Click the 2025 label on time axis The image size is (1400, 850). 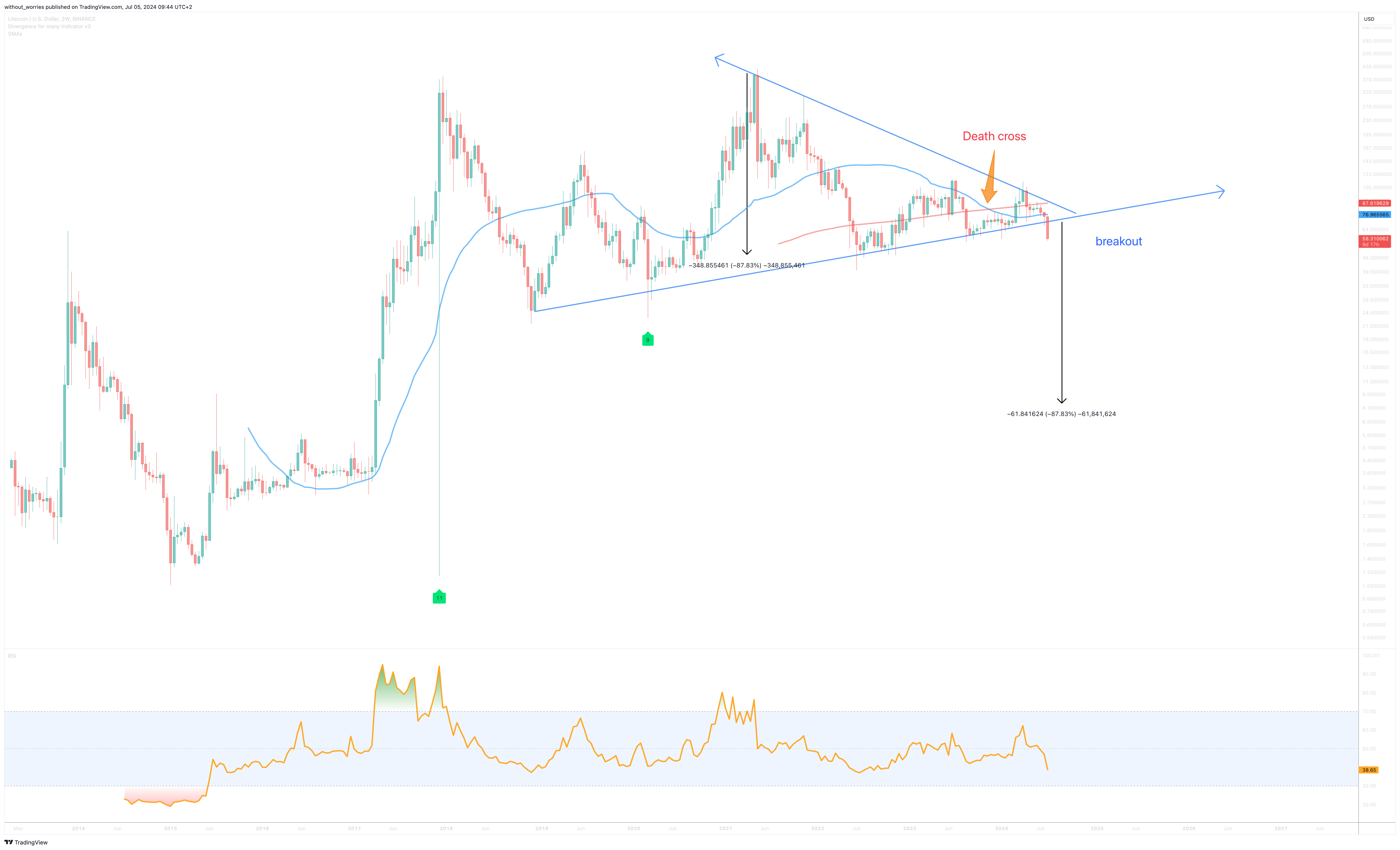1097,828
